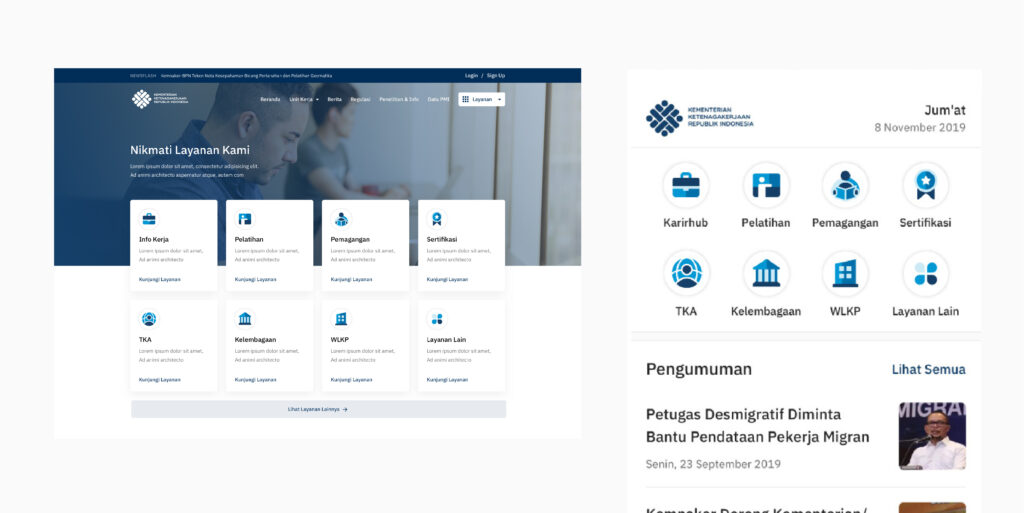Select the WLKP icon in mobile panel
Viewport: 1024px width, 513px height.
(x=845, y=273)
